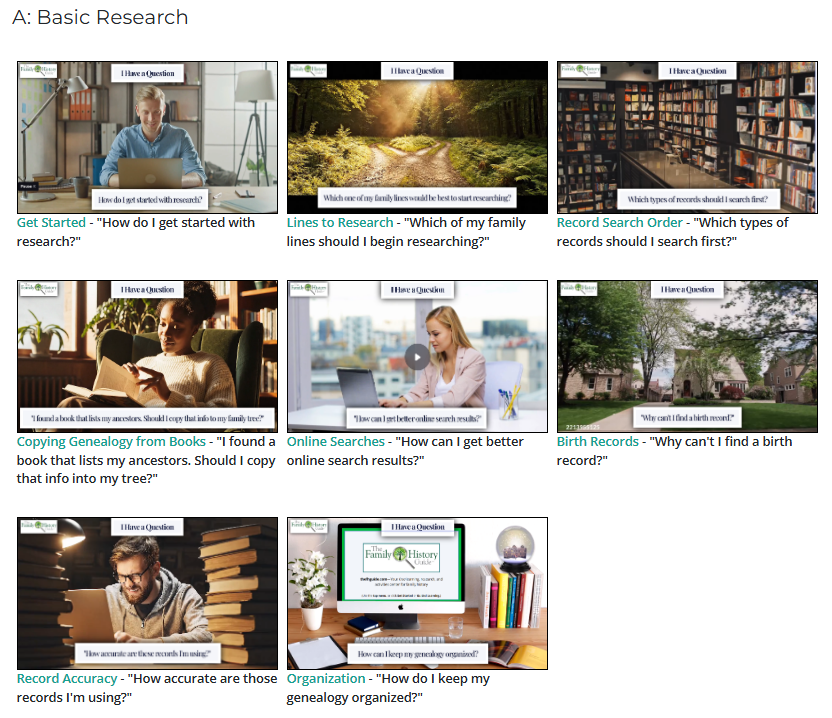The height and width of the screenshot is (718, 832).
Task: Click the houses and lawn Birth Records thumbnail
Action: pyautogui.click(x=687, y=355)
